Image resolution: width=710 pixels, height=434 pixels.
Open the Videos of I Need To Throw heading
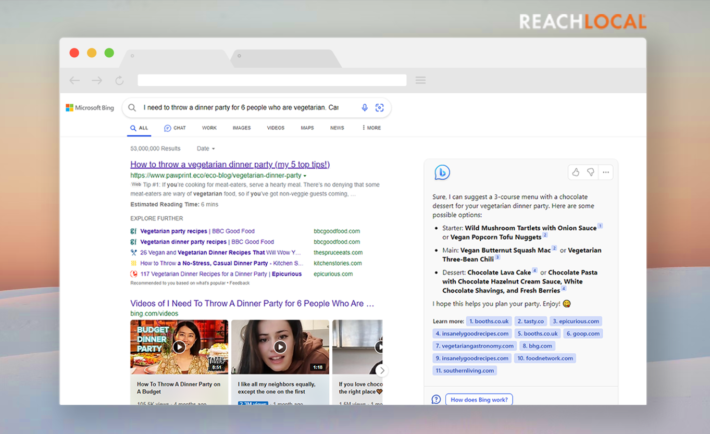pyautogui.click(x=252, y=304)
